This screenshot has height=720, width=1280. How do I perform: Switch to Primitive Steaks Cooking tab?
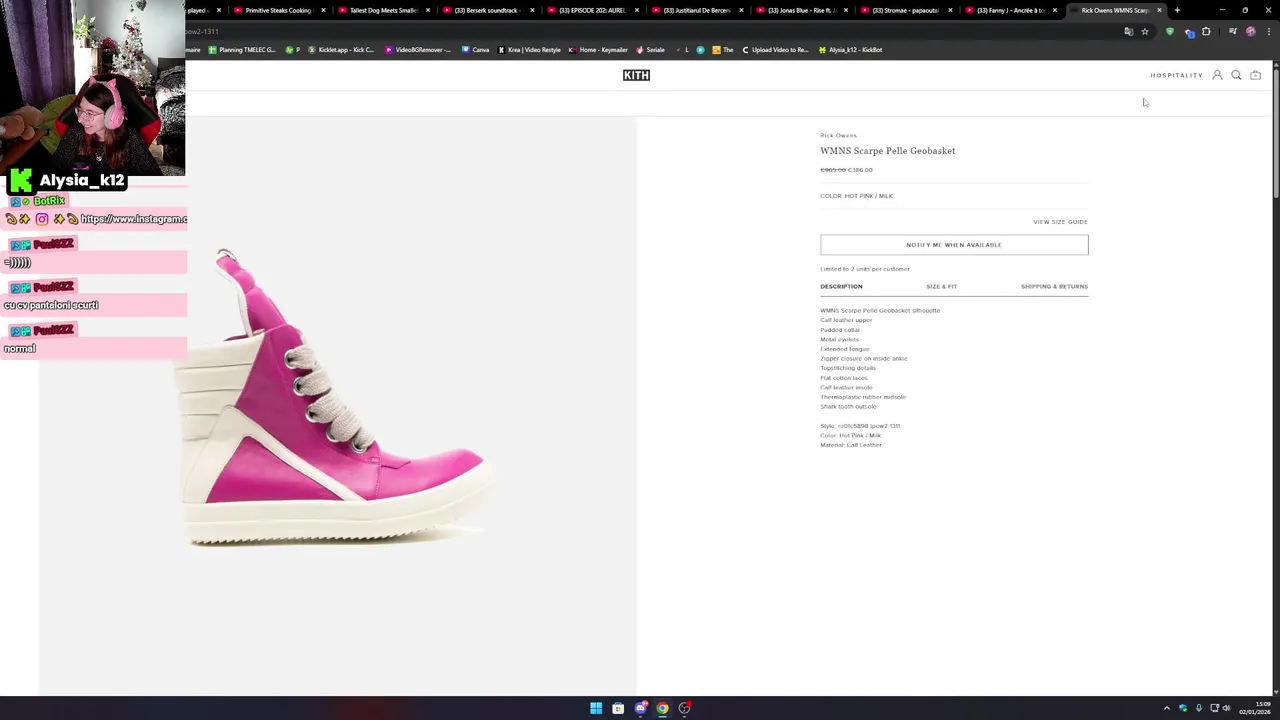coord(279,10)
